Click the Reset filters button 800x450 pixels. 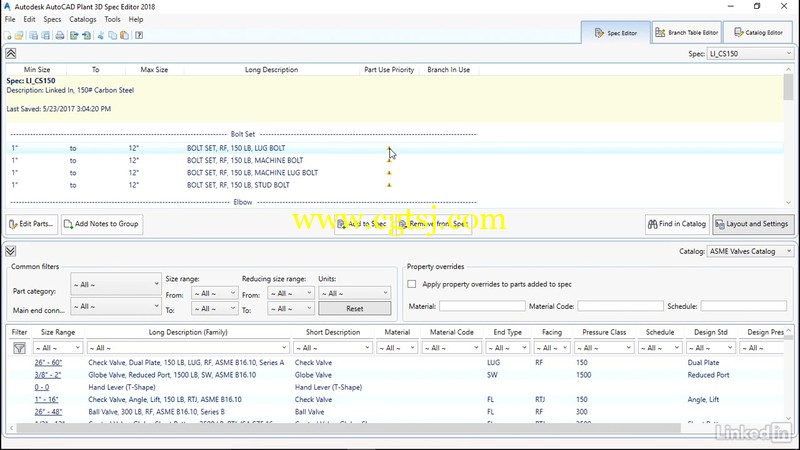355,309
